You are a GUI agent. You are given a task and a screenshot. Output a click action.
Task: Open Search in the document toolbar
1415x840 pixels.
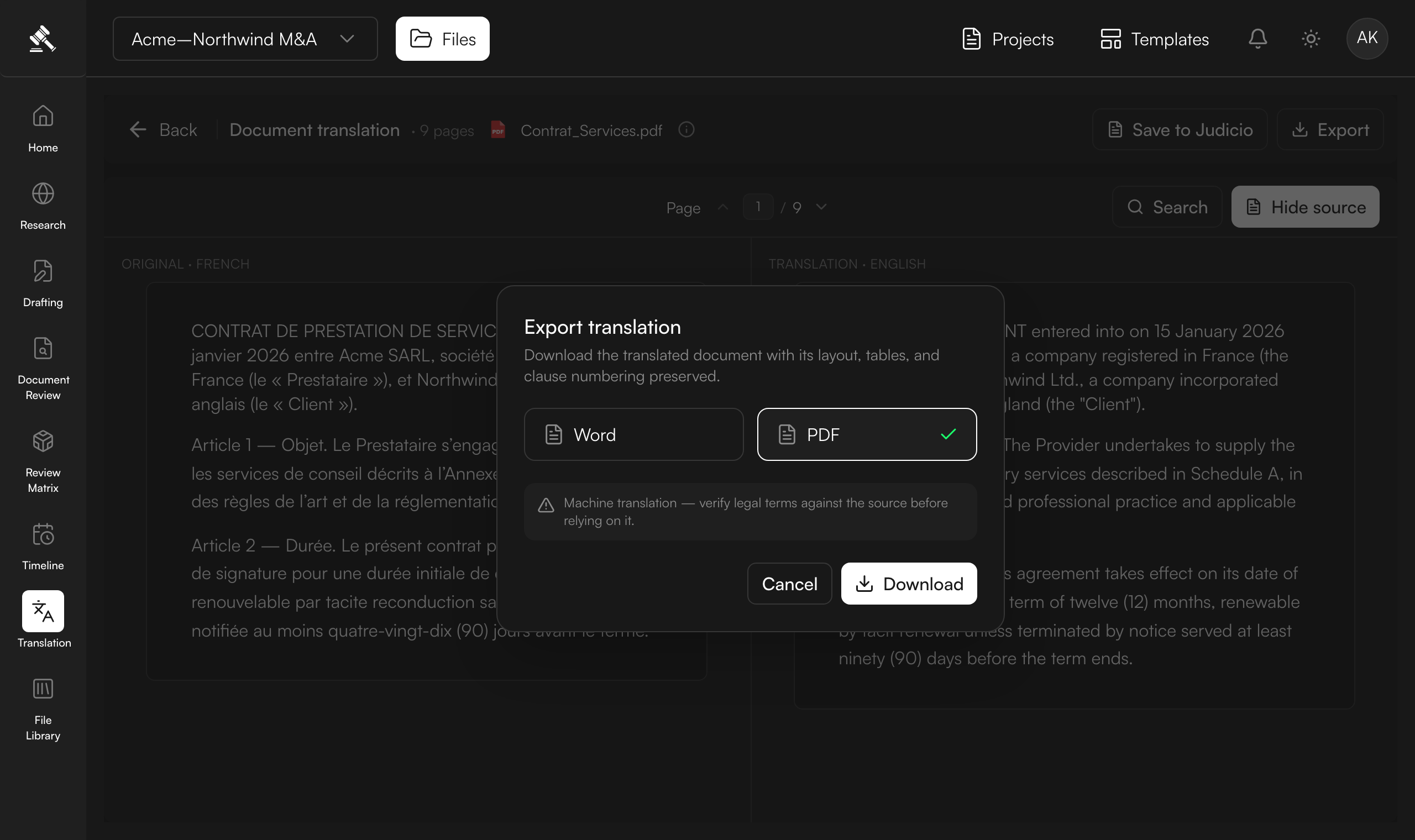(x=1167, y=207)
